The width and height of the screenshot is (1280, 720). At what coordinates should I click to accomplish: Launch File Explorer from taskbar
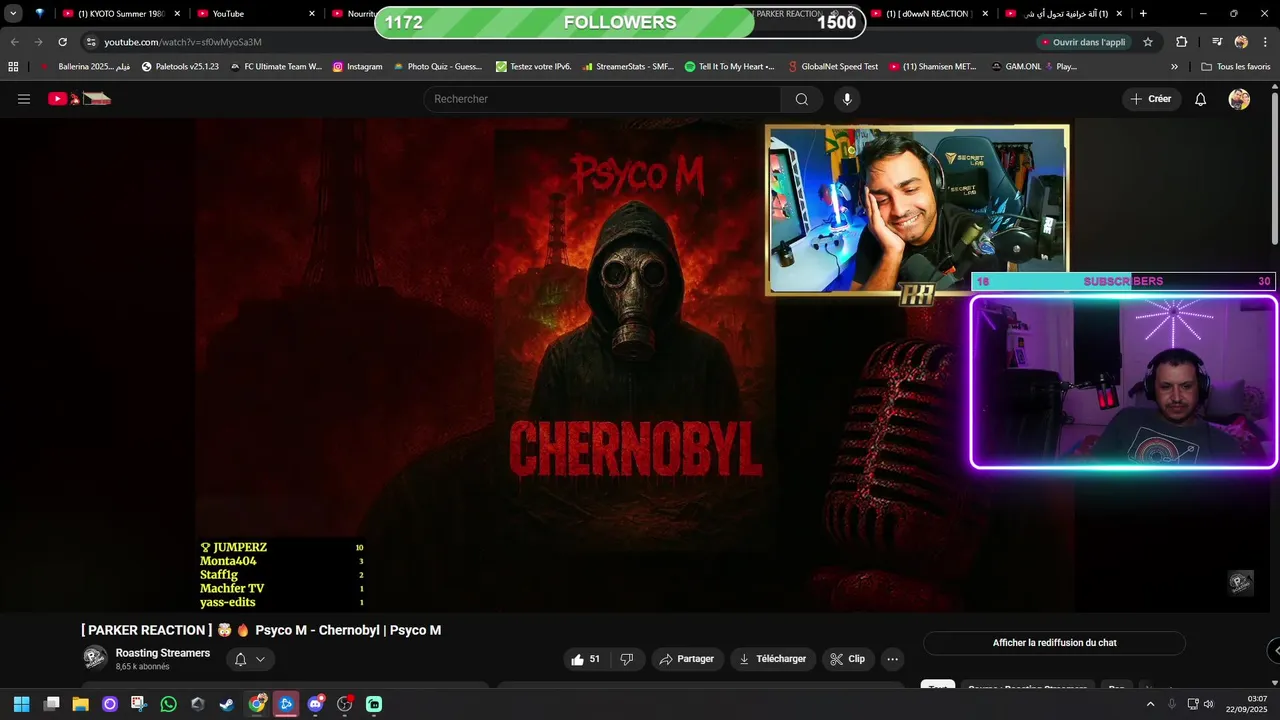tap(80, 704)
